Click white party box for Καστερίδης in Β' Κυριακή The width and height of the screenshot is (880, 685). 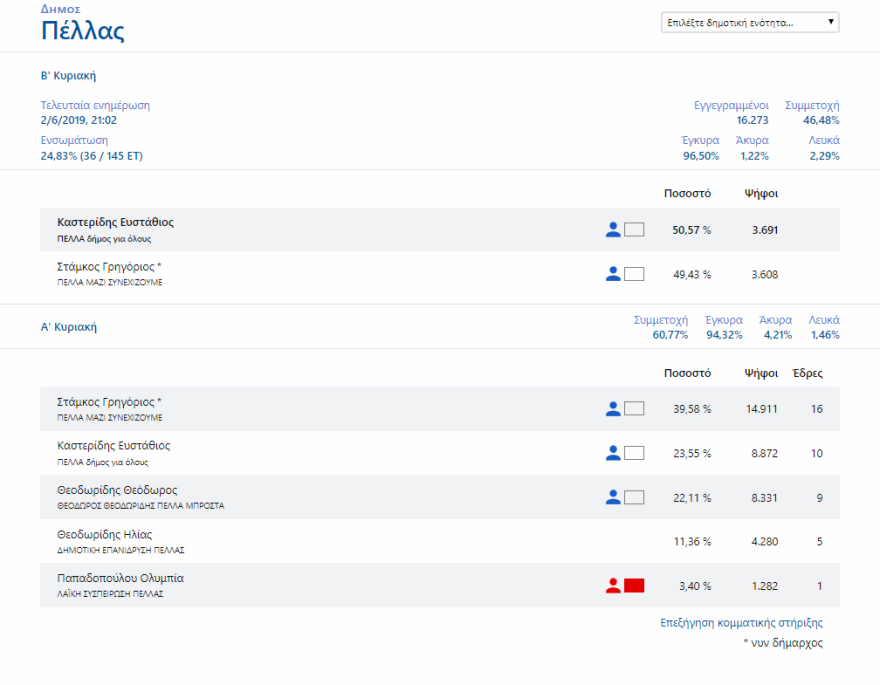(634, 230)
